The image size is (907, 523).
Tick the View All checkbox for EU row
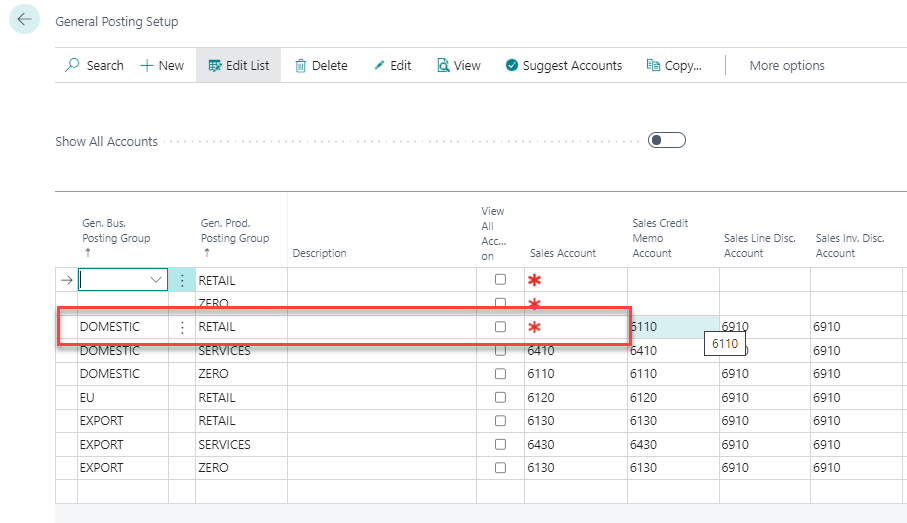500,398
